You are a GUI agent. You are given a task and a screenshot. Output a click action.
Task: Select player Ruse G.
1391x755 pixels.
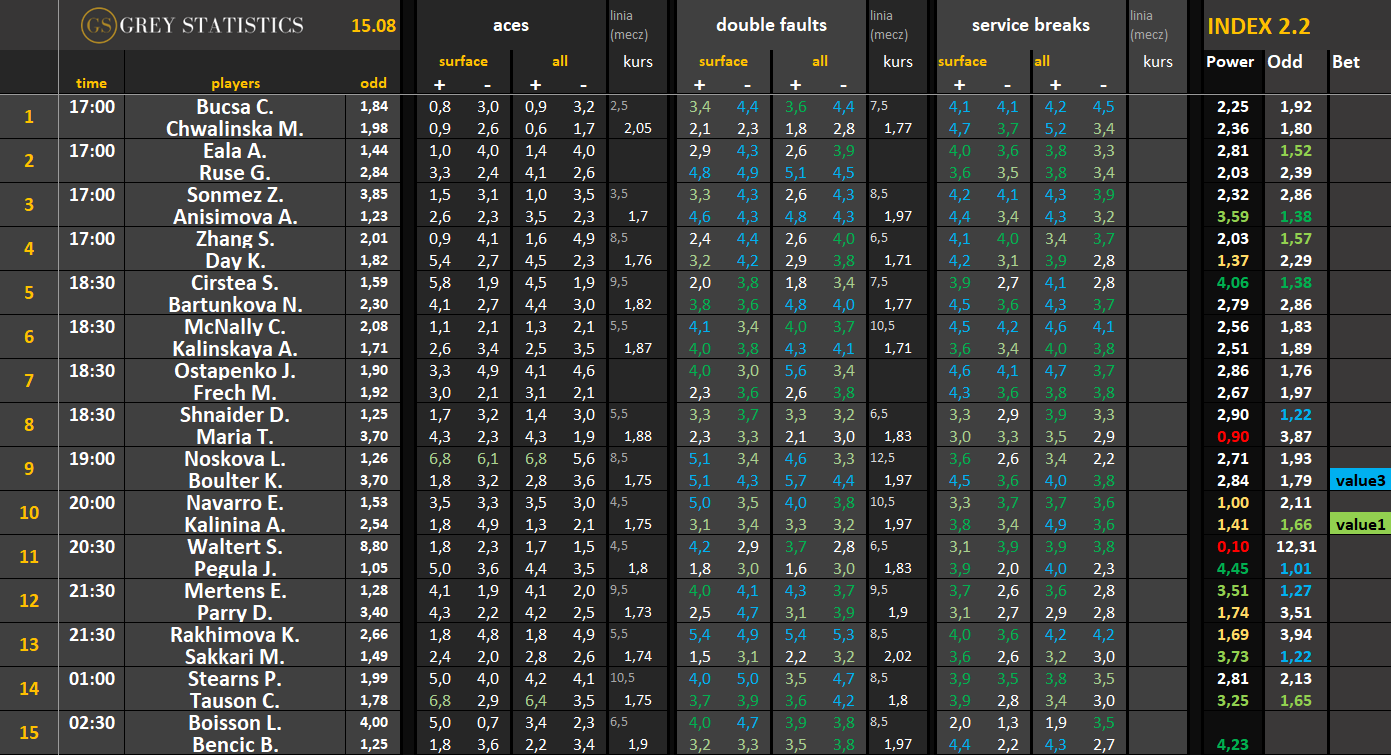coord(235,173)
